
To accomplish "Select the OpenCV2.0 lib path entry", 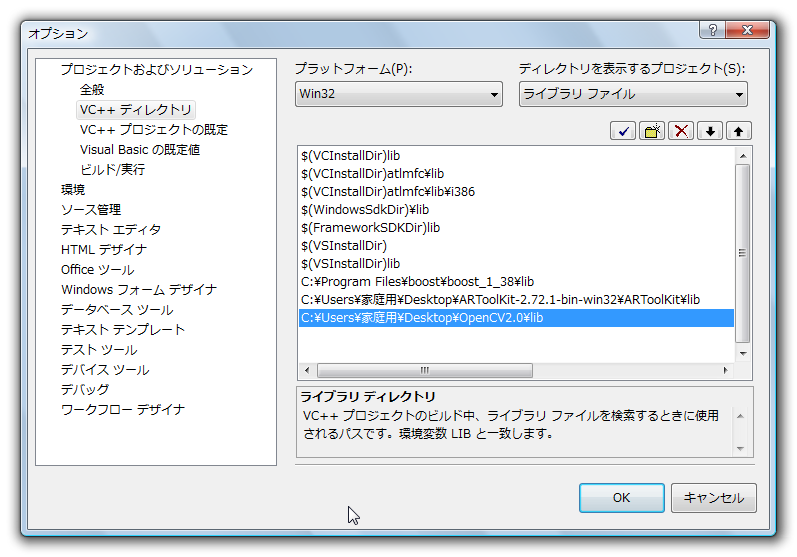I will [x=422, y=318].
